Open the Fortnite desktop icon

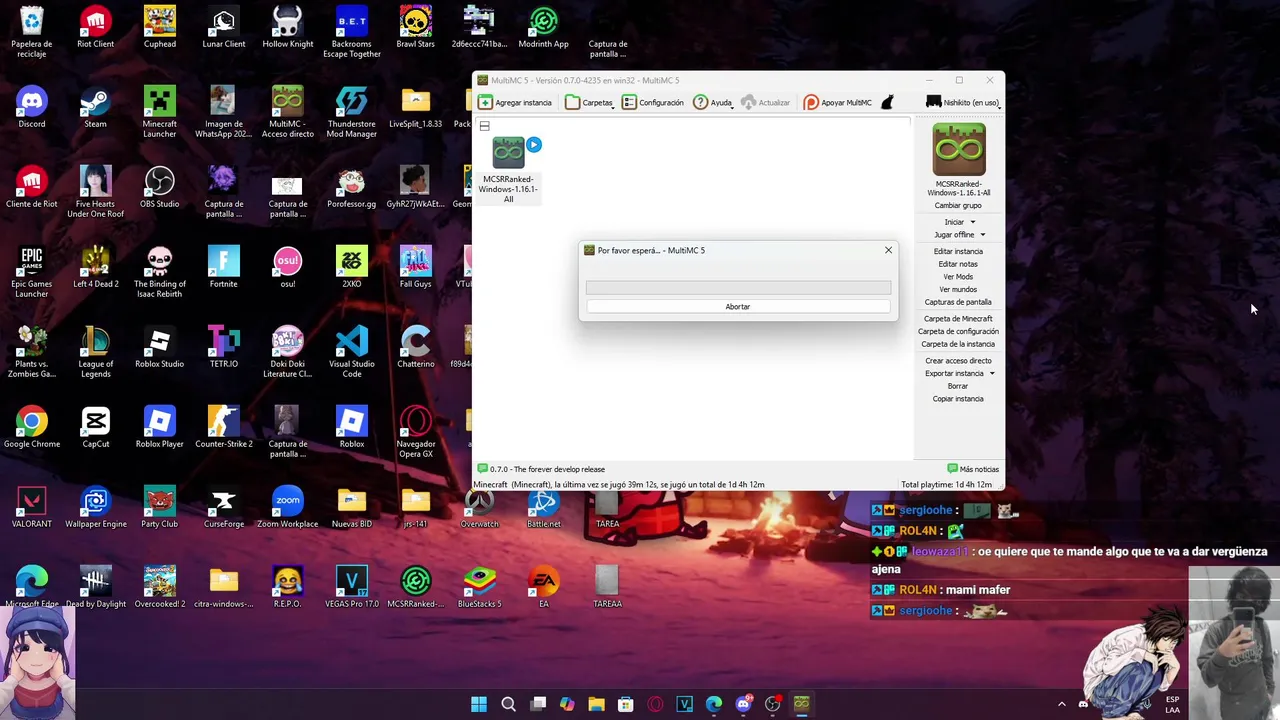point(224,268)
